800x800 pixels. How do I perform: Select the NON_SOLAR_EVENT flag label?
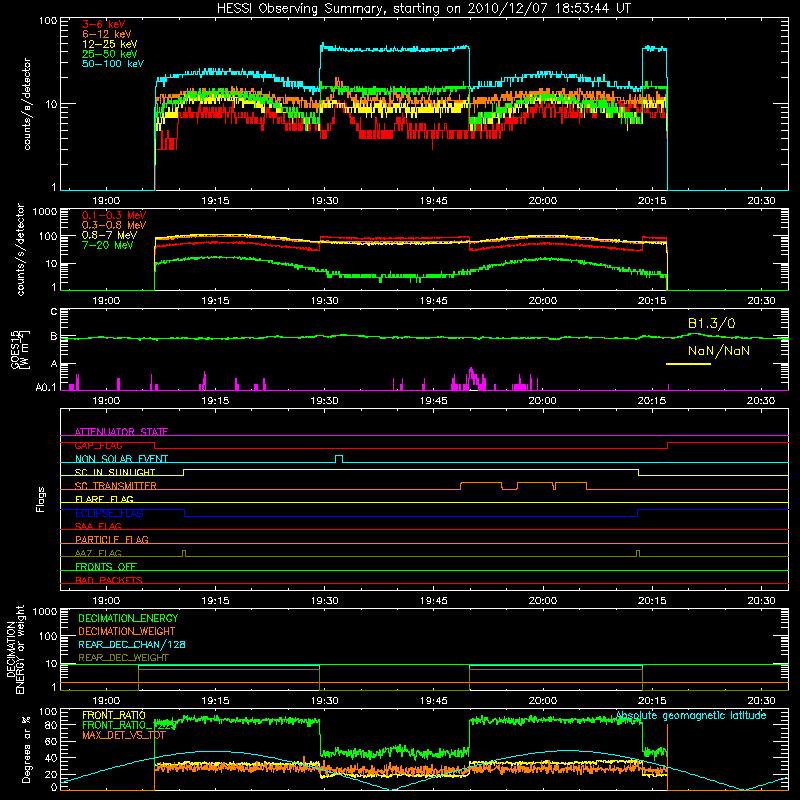click(121, 459)
